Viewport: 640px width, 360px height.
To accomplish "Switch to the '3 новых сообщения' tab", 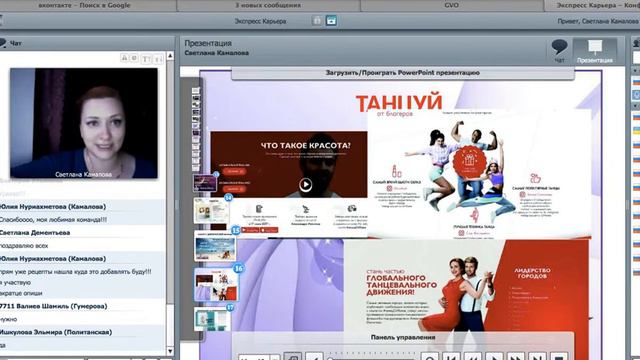I will (x=268, y=5).
